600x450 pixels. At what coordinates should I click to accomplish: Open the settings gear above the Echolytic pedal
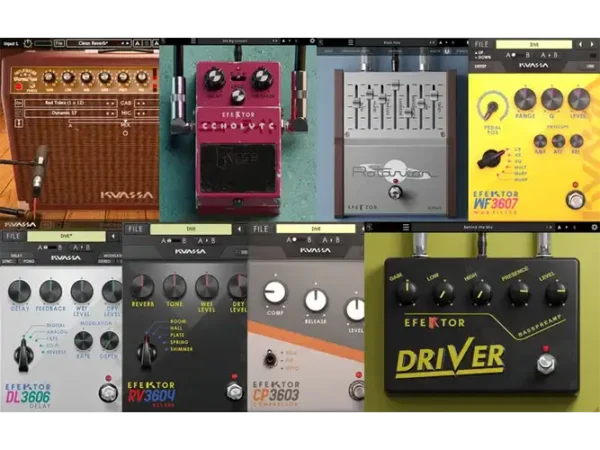[312, 41]
